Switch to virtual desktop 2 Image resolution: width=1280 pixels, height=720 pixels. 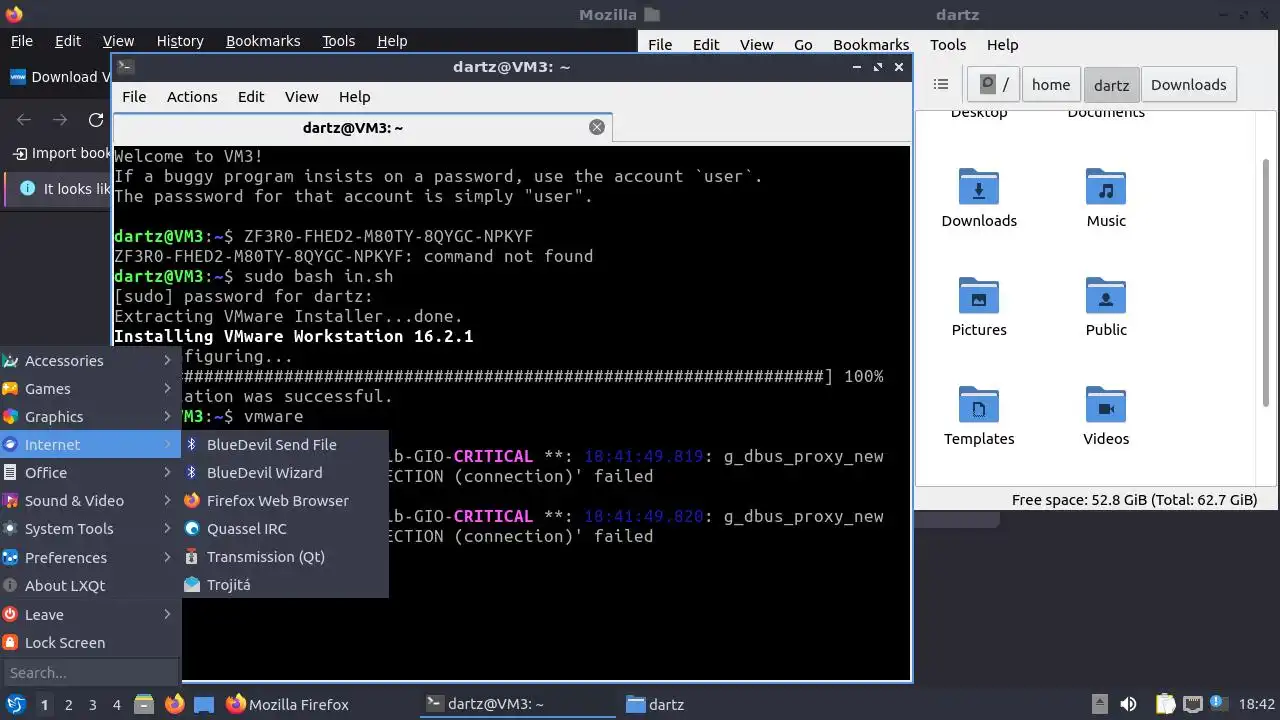point(68,705)
